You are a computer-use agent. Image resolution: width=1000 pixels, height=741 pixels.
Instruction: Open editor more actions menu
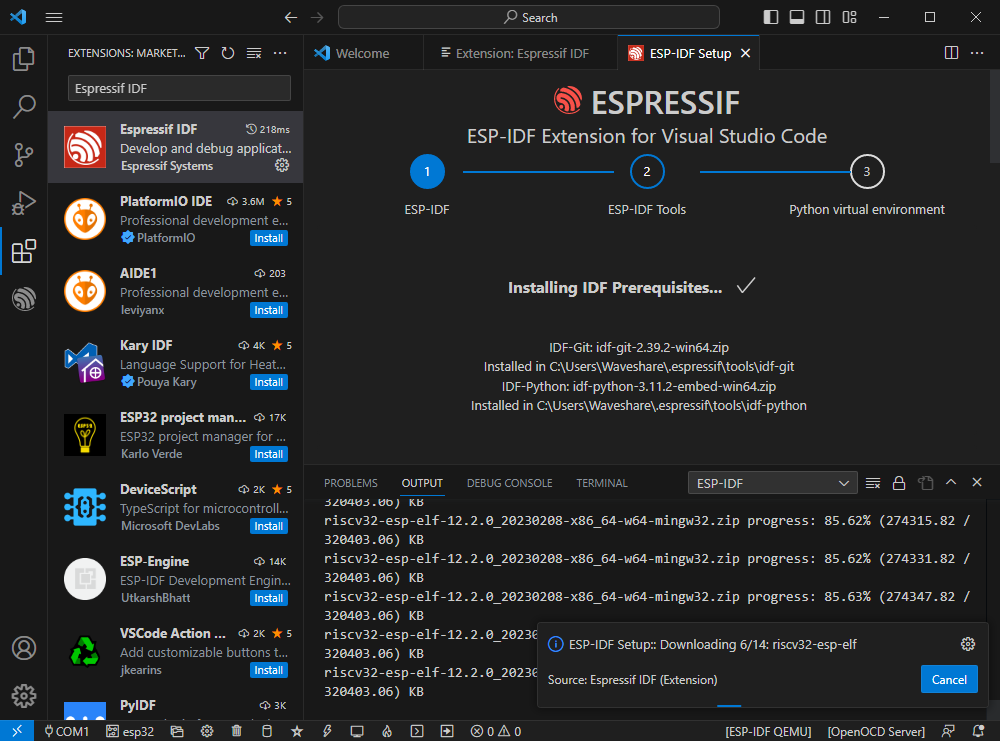[976, 53]
